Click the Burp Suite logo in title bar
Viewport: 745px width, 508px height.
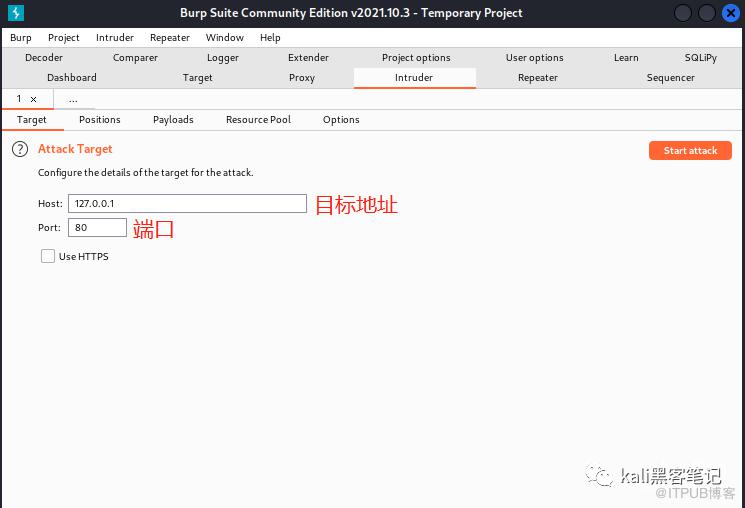16,13
